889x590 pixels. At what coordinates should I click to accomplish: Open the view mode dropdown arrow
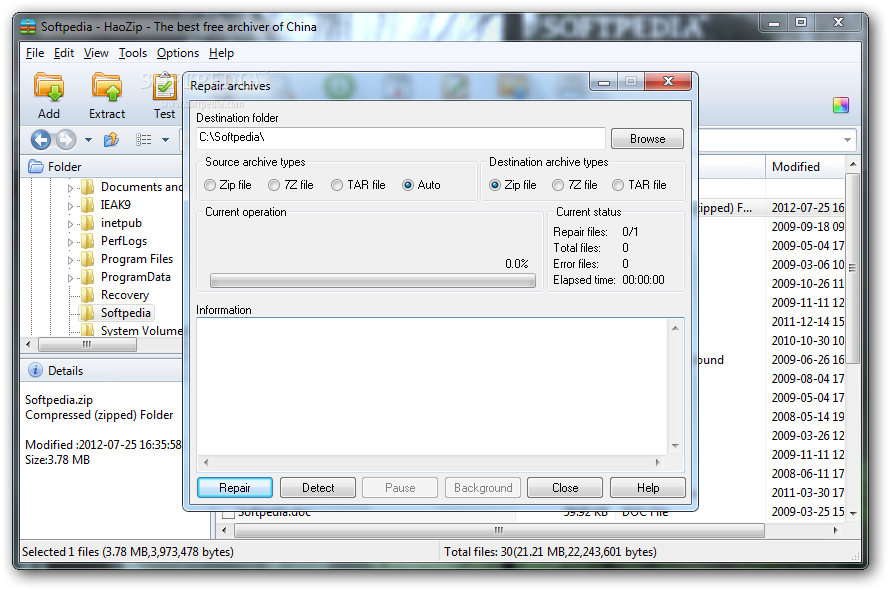(x=165, y=140)
